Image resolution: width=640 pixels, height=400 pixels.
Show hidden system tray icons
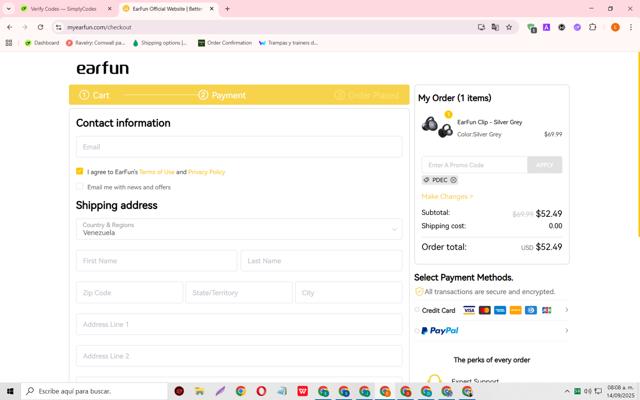(x=567, y=391)
